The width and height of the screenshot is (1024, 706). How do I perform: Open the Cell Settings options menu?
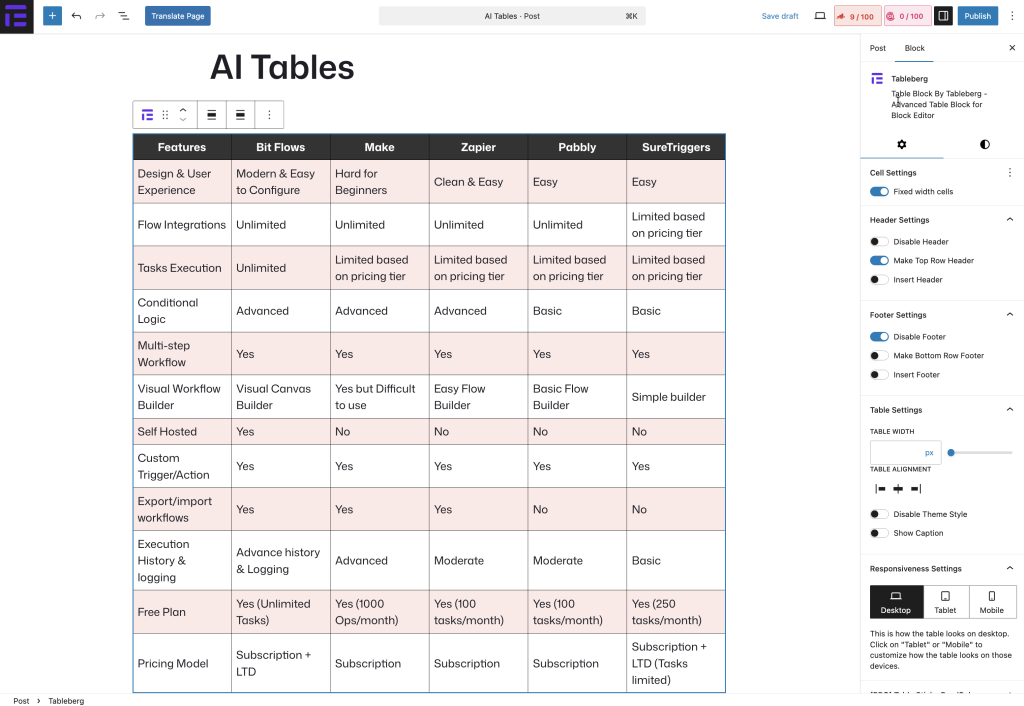[1010, 172]
